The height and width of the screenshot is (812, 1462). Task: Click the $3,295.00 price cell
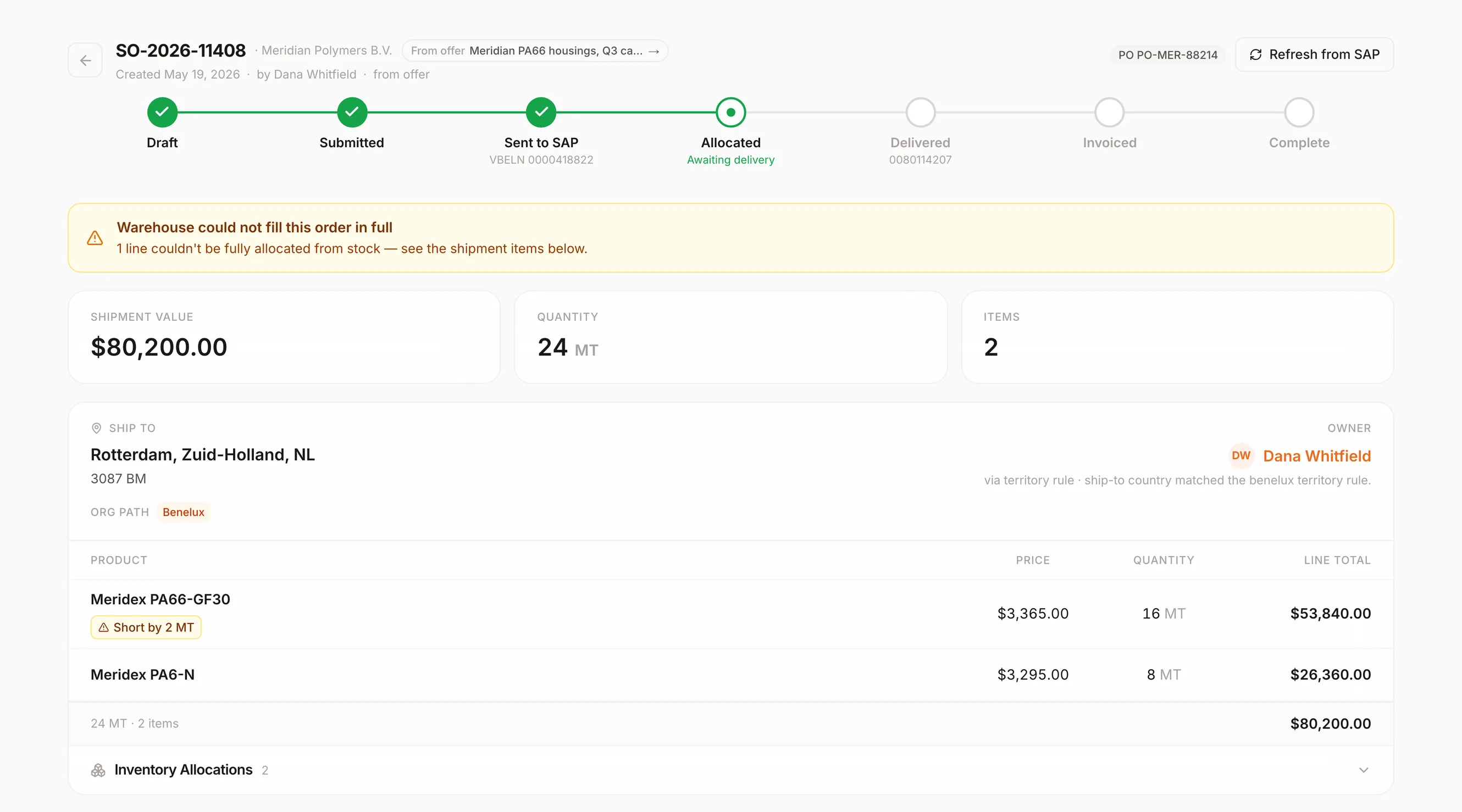pyautogui.click(x=1033, y=675)
